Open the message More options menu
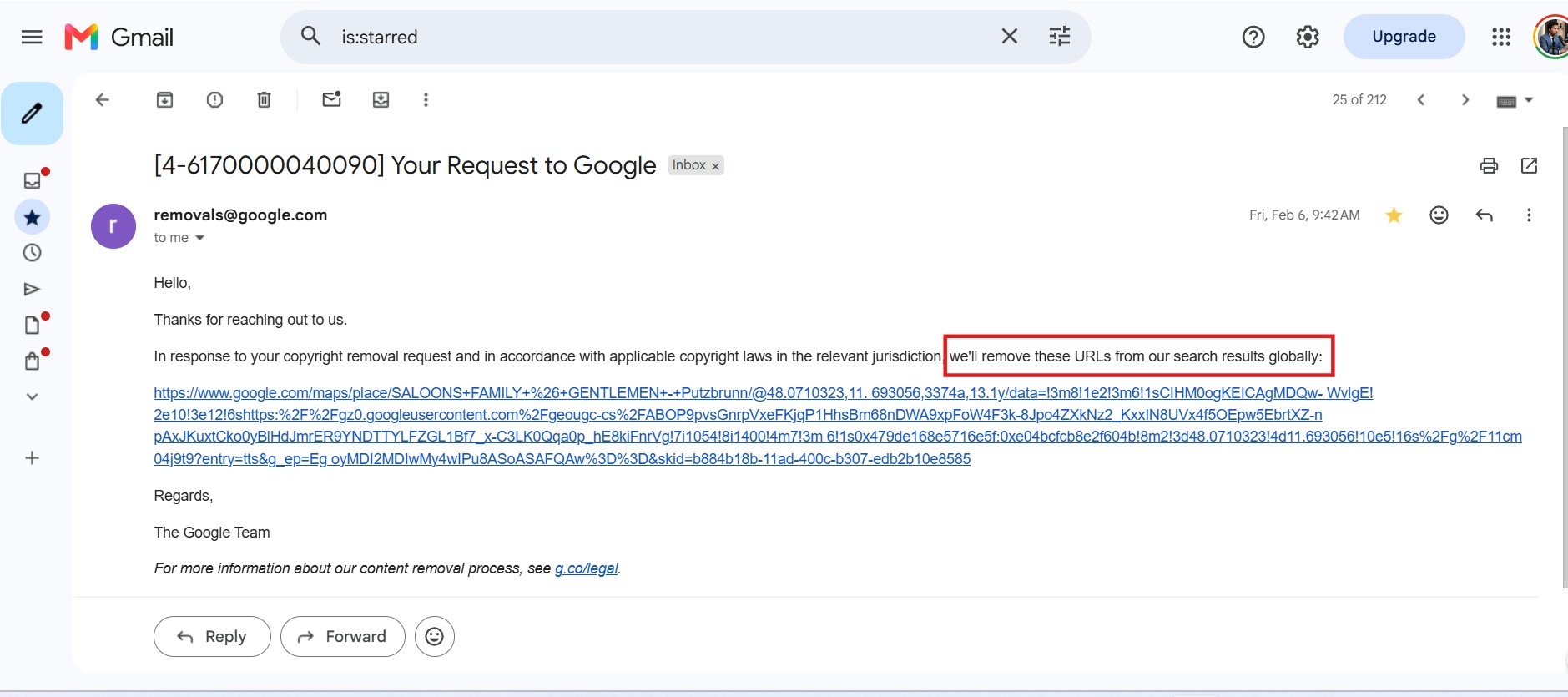1568x697 pixels. 1529,215
